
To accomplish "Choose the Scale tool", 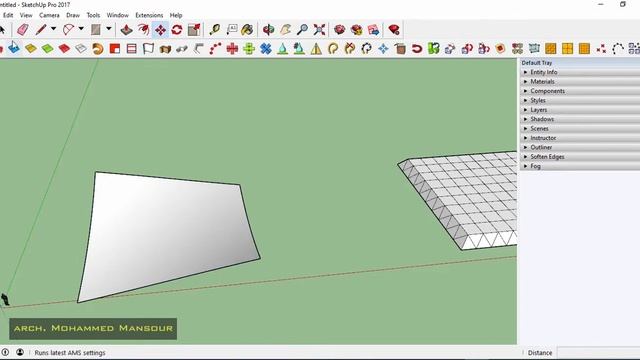I will (194, 29).
